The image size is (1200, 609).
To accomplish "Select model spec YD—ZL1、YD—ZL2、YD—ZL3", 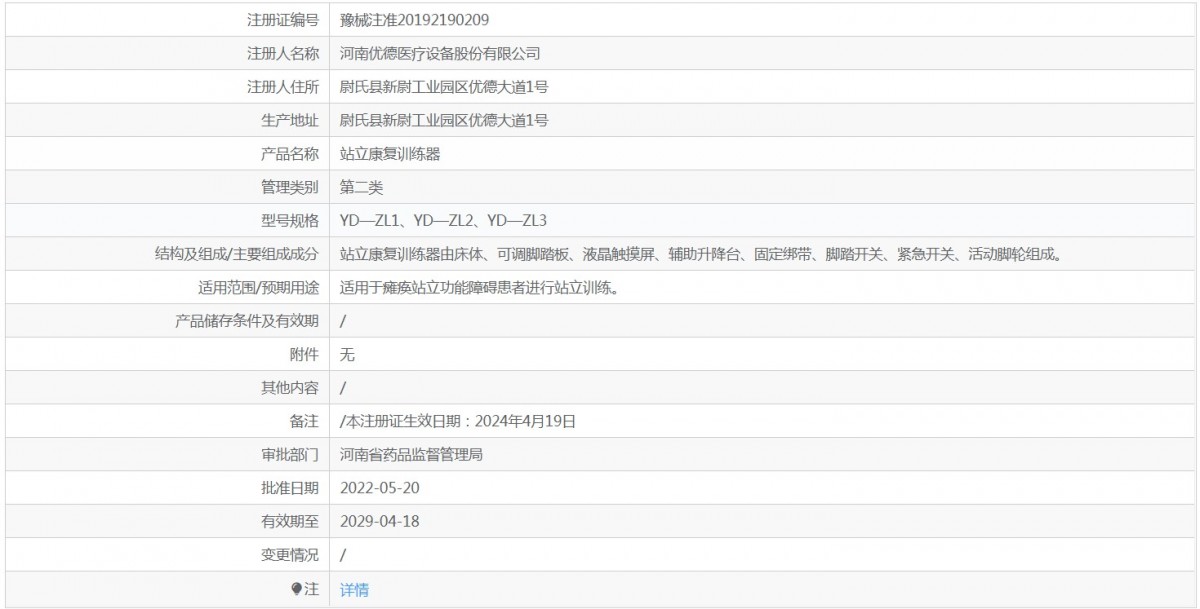I will [443, 221].
